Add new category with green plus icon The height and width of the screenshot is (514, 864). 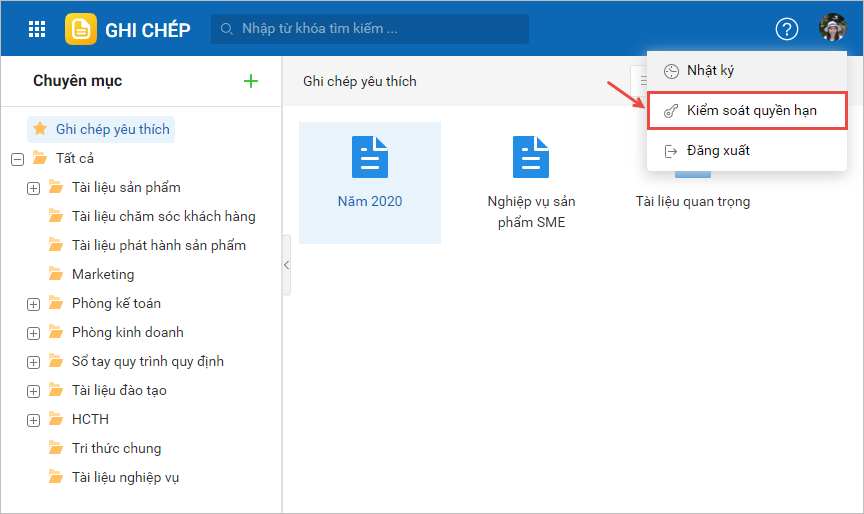point(251,81)
